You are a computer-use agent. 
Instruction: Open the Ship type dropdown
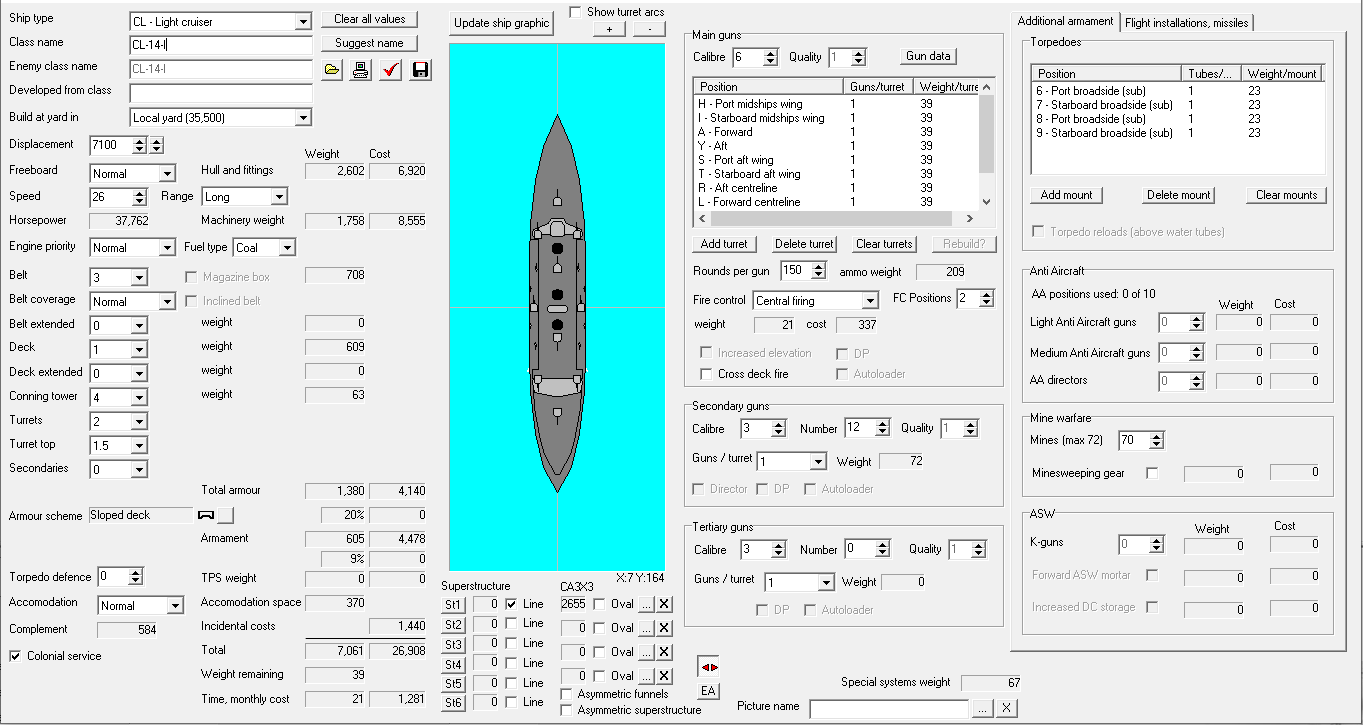pos(303,21)
